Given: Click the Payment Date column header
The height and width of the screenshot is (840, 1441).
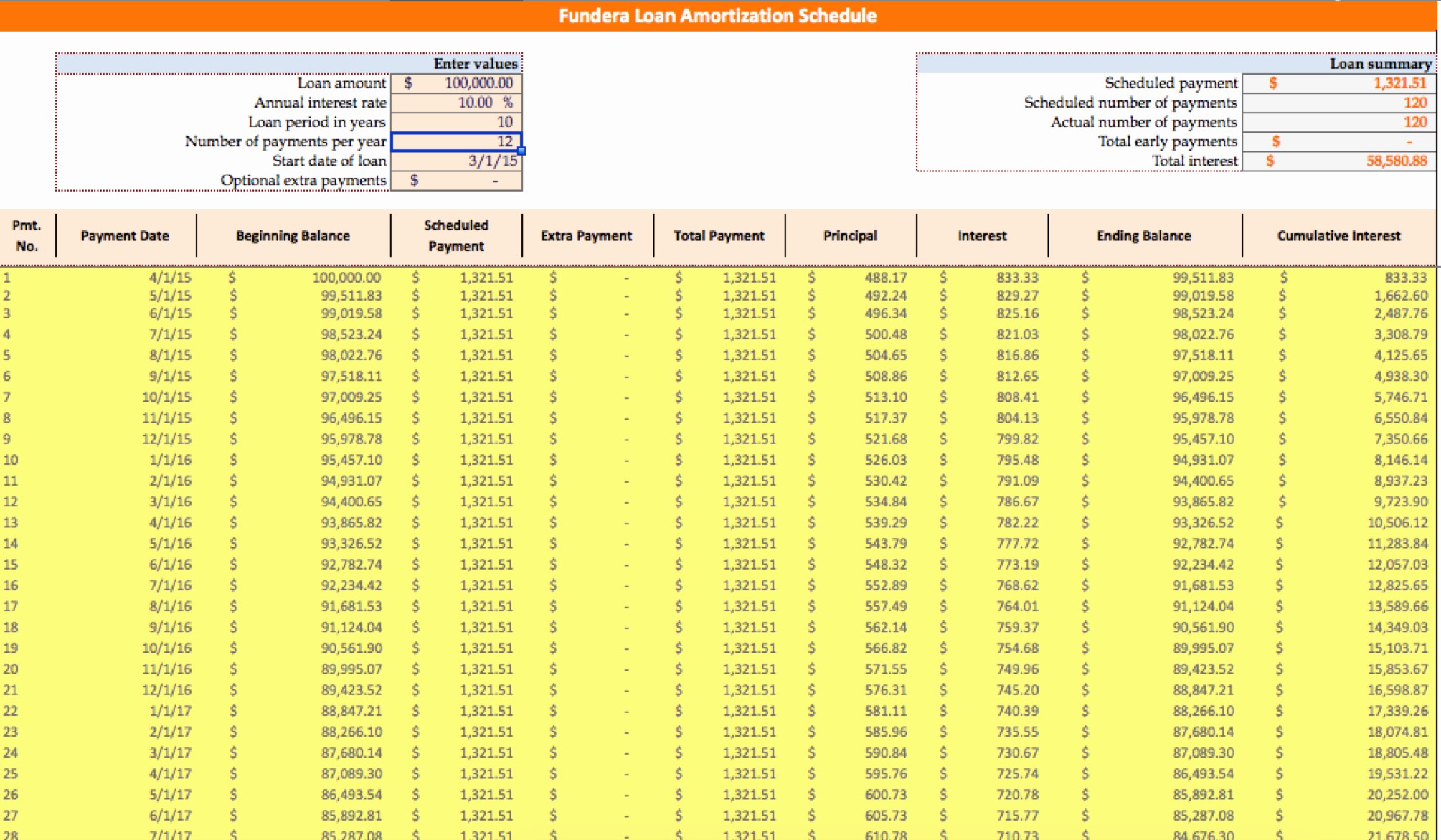Looking at the screenshot, I should pos(125,235).
